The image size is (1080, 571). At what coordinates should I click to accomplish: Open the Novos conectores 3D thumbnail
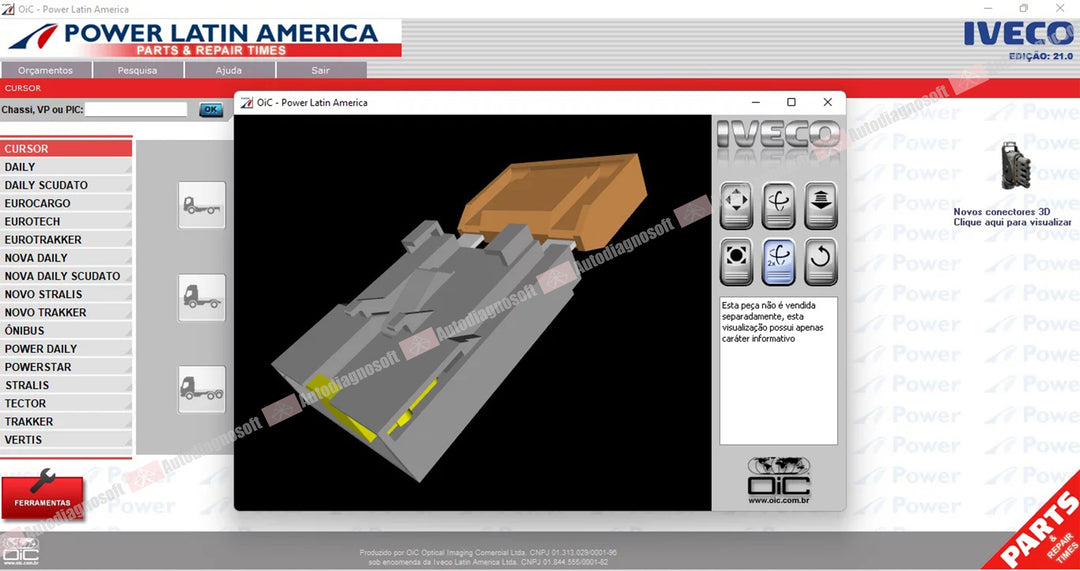coord(1016,165)
